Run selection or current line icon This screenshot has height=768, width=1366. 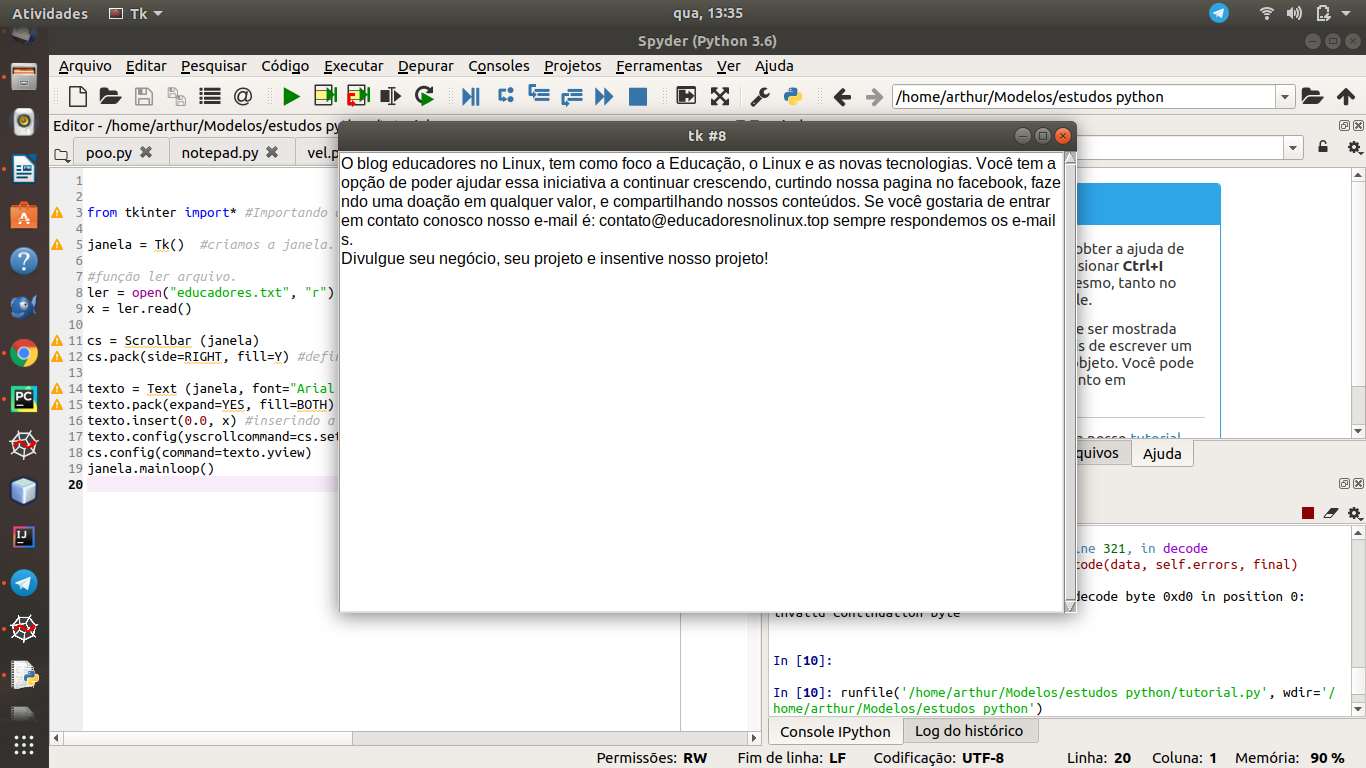click(x=391, y=97)
